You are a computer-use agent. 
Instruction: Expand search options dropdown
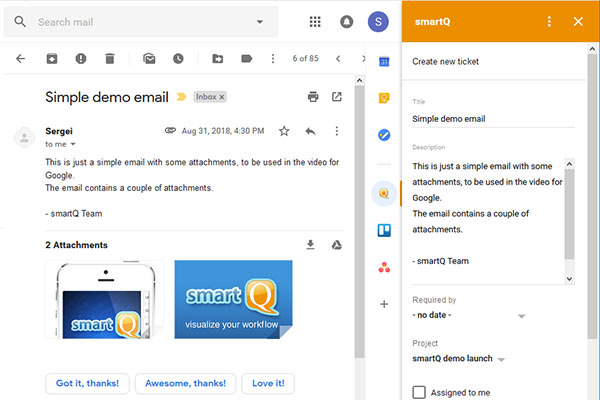[260, 22]
